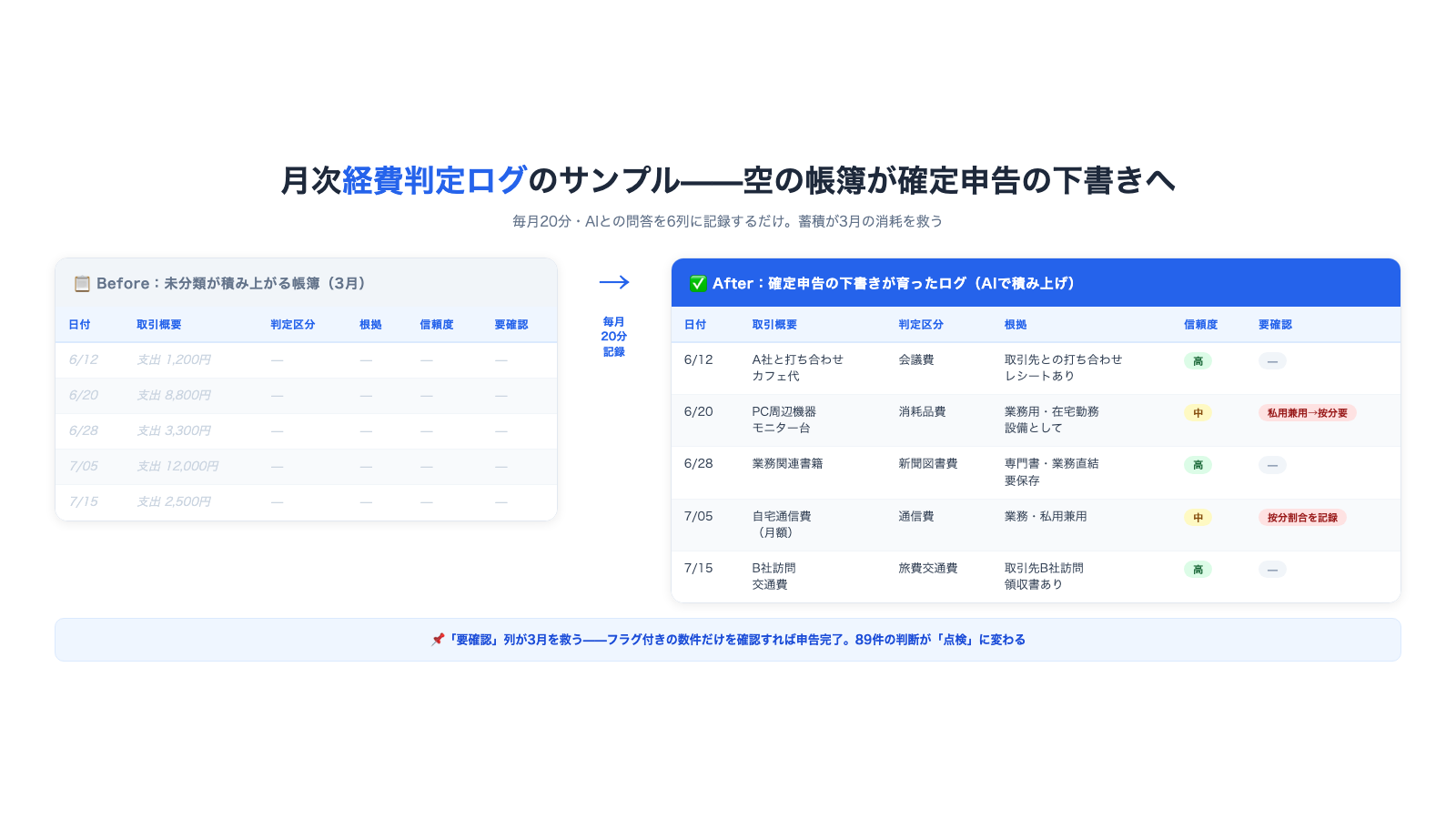Click the subtitle starting with 毎月20分・AIとの問答
1456x819 pixels.
coord(728,221)
